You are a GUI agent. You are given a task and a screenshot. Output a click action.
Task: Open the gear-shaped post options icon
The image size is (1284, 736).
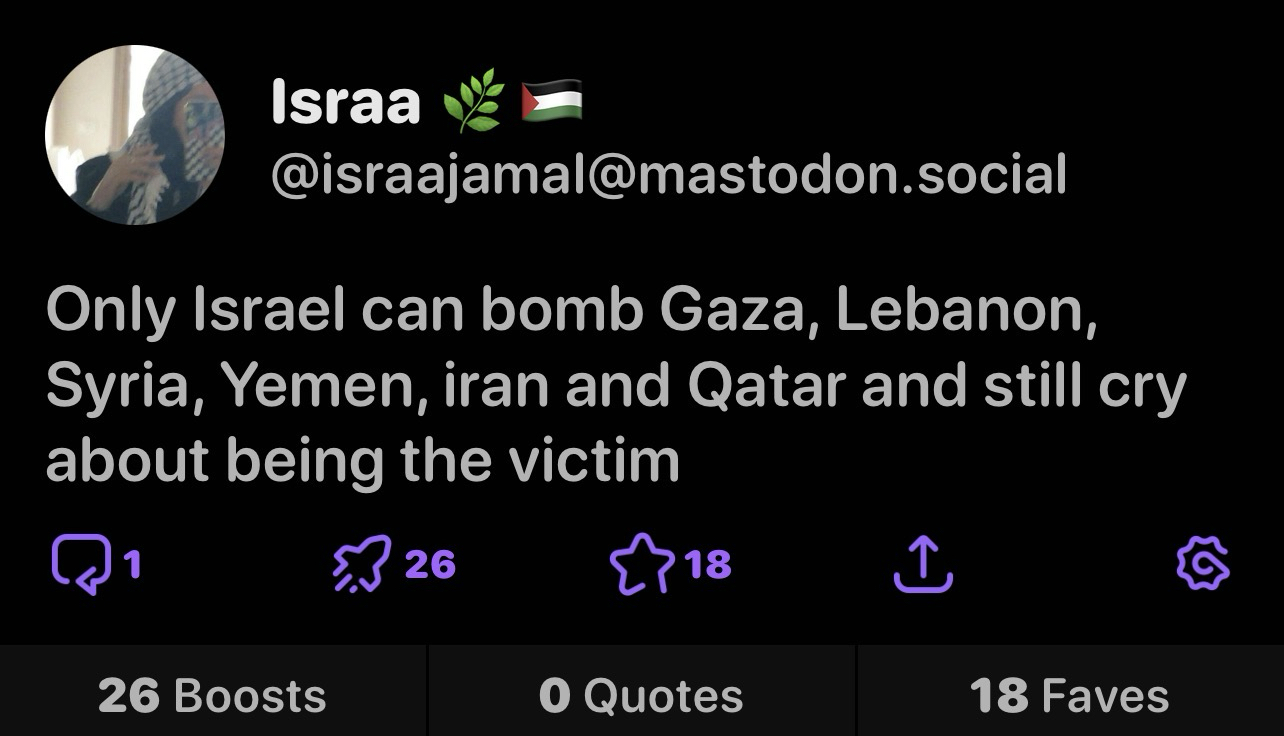pyautogui.click(x=1202, y=565)
